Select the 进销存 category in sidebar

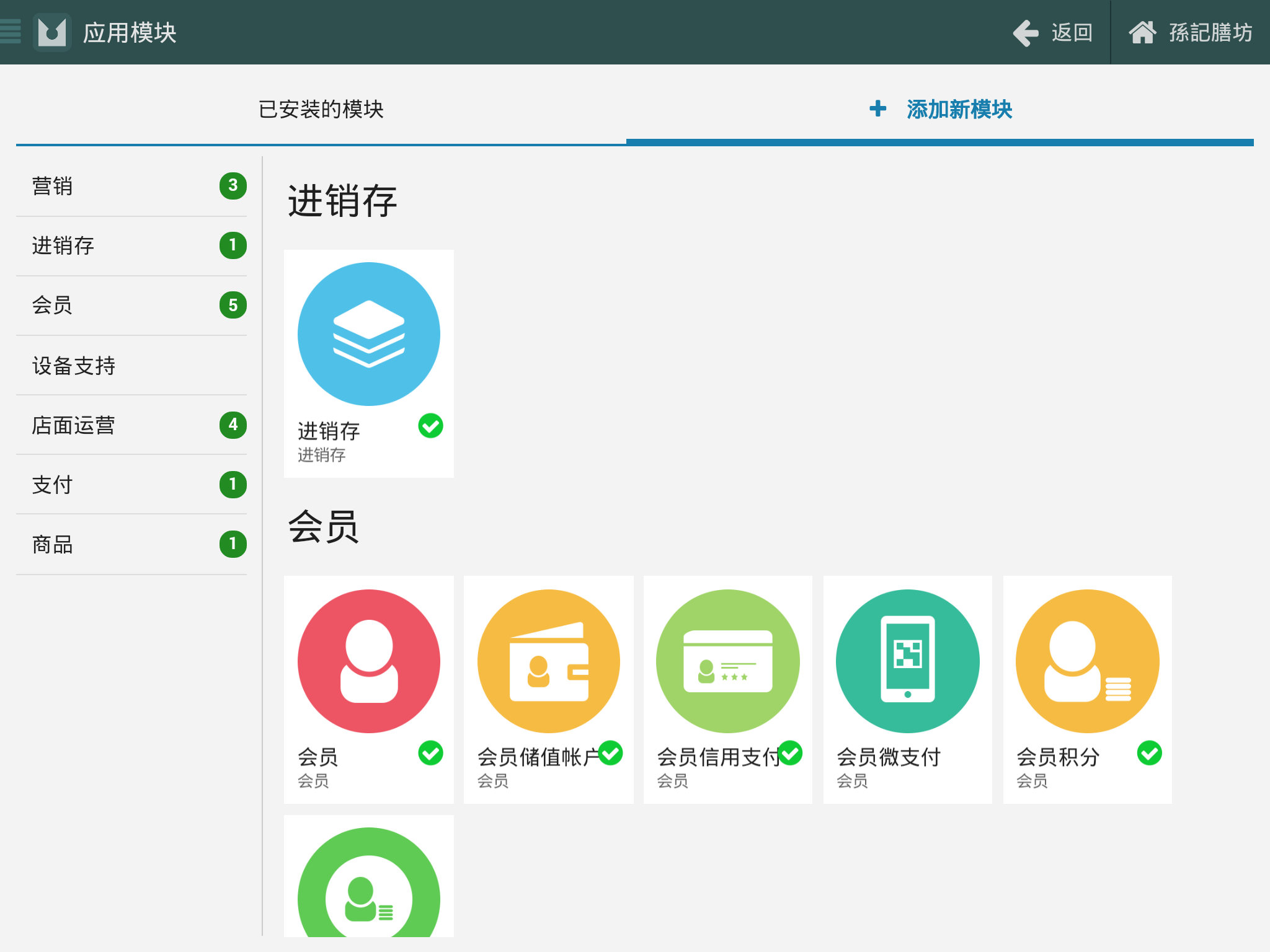click(x=131, y=246)
